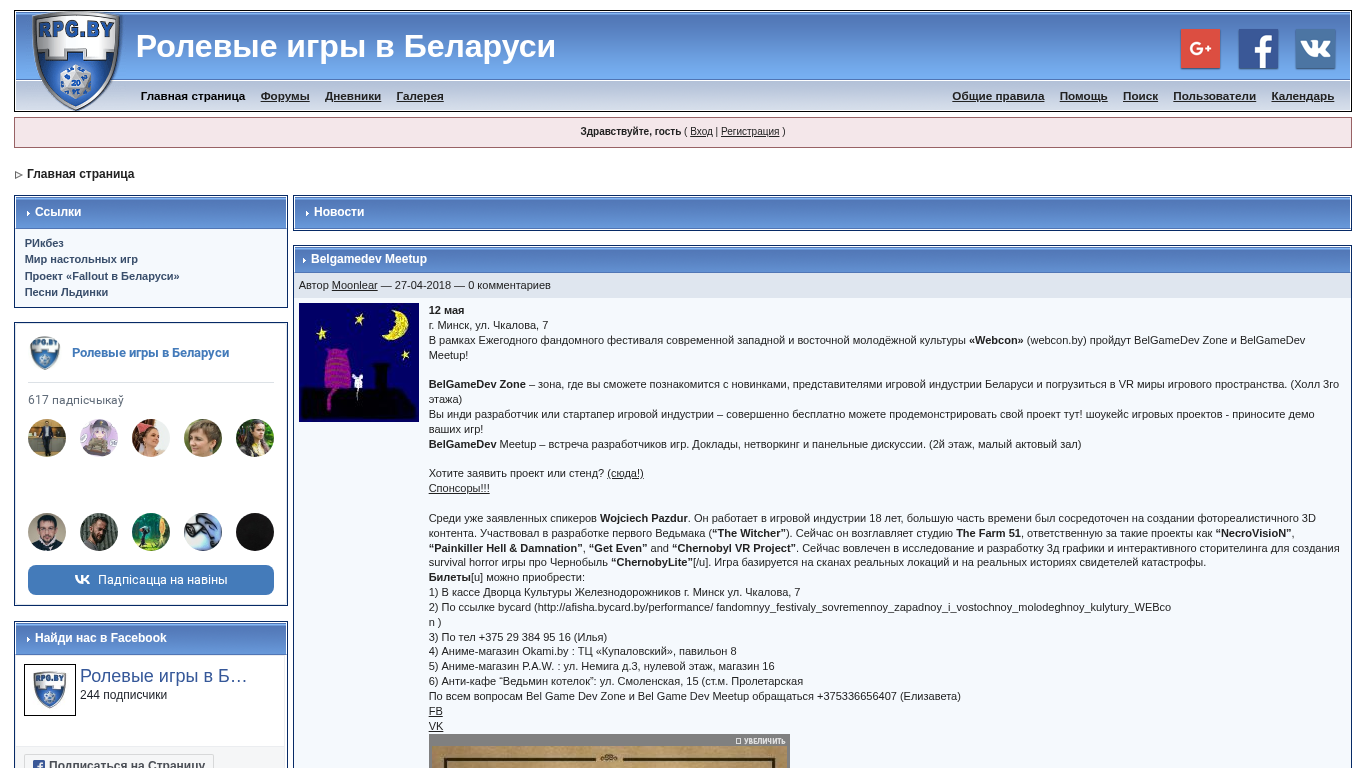
Task: Open Мир настольных игр link
Action: (x=81, y=259)
